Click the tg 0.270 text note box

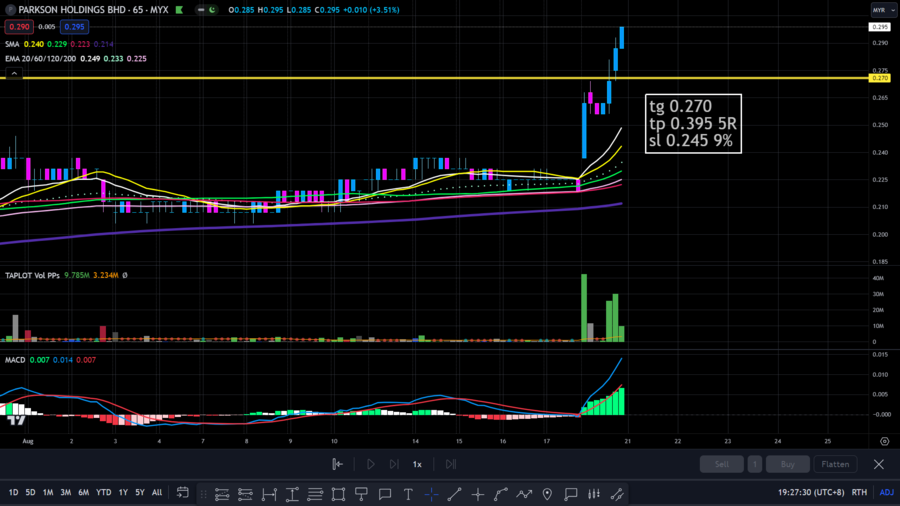693,123
